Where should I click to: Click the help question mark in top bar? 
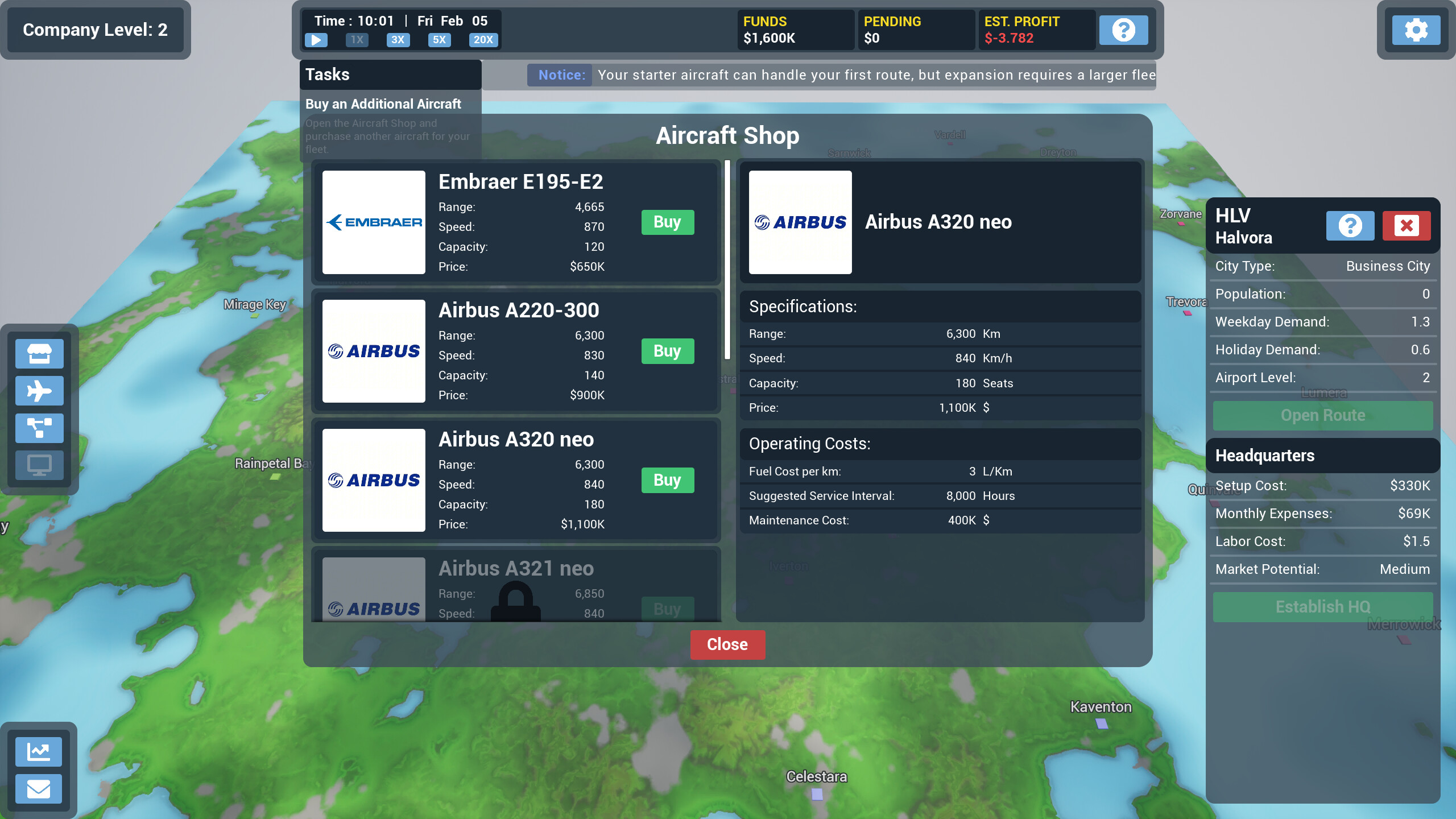[1123, 30]
